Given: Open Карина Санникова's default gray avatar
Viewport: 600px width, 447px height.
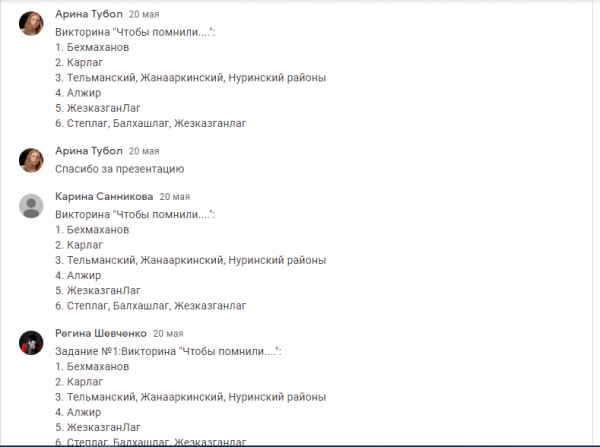Looking at the screenshot, I should 31,205.
